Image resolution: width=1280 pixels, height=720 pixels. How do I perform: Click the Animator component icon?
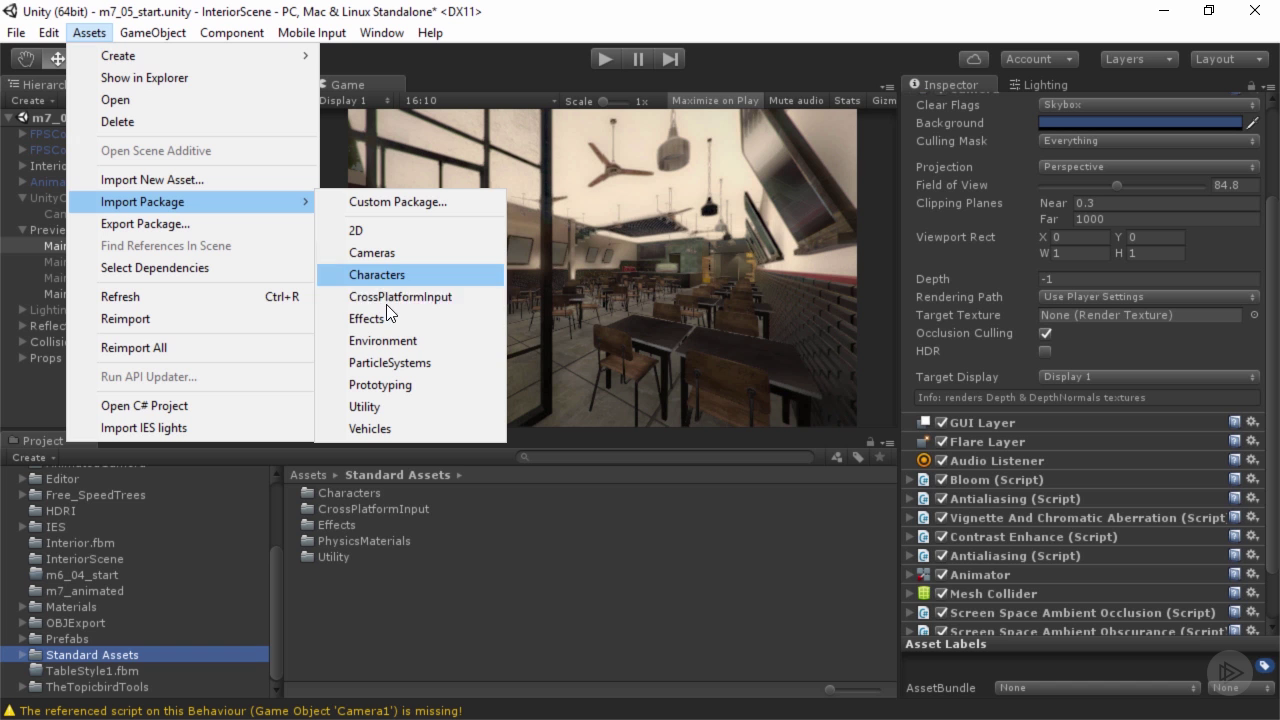click(924, 575)
